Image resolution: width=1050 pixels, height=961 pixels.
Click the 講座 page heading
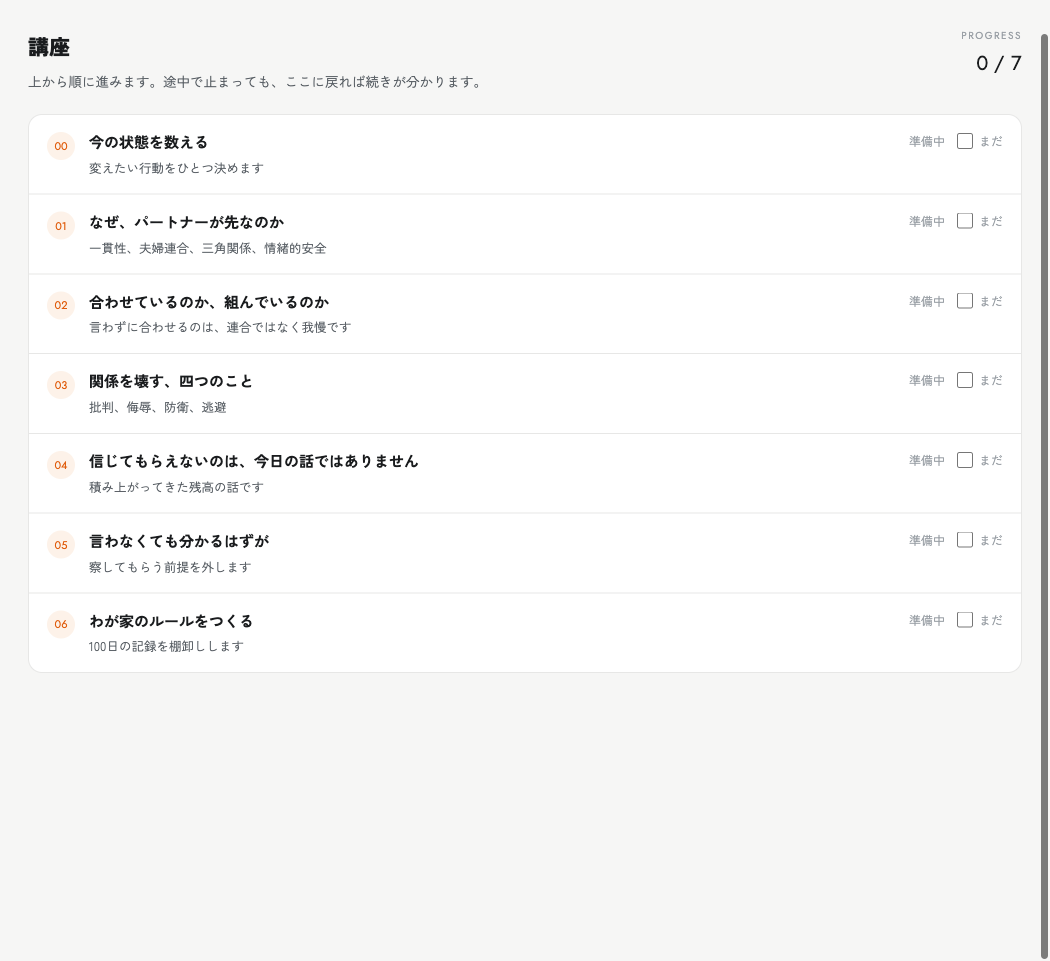click(x=49, y=47)
